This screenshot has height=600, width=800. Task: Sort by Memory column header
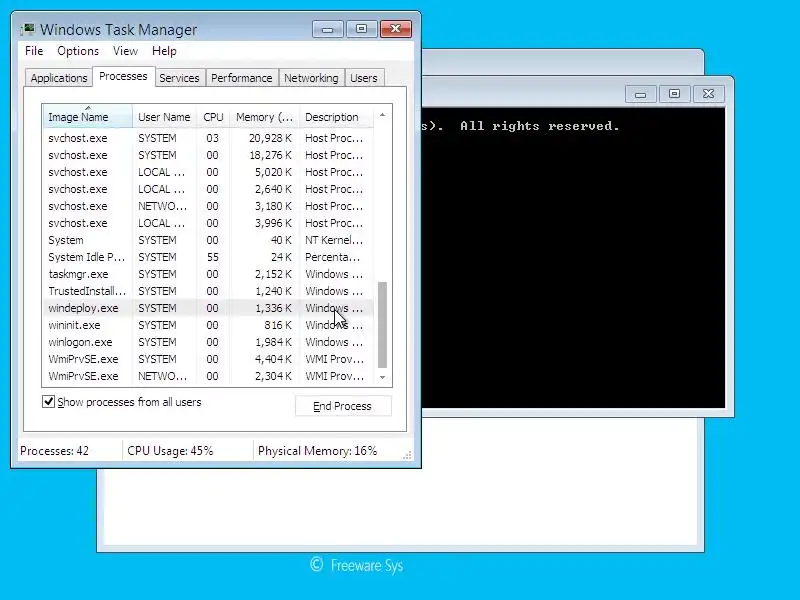pos(264,117)
